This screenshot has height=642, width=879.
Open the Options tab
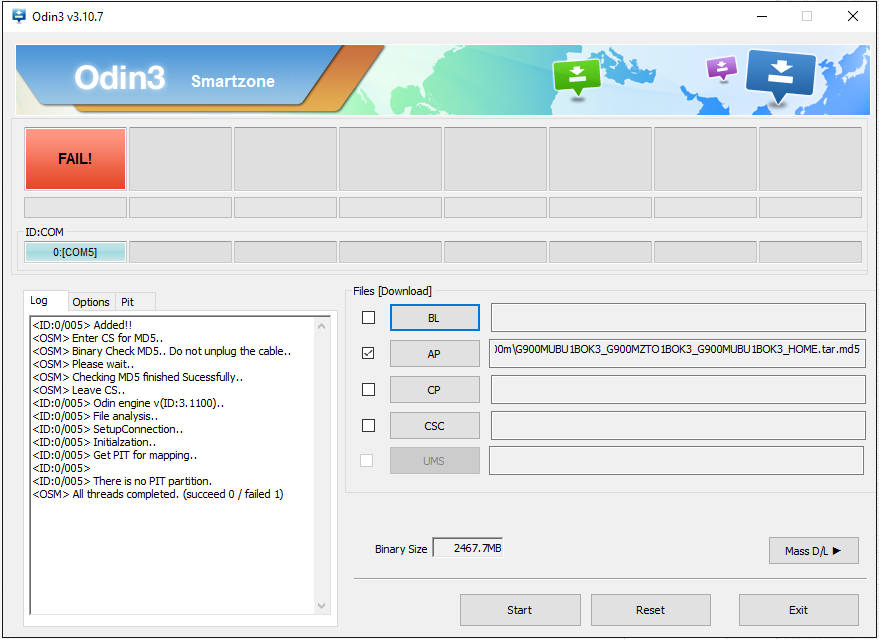[x=91, y=302]
